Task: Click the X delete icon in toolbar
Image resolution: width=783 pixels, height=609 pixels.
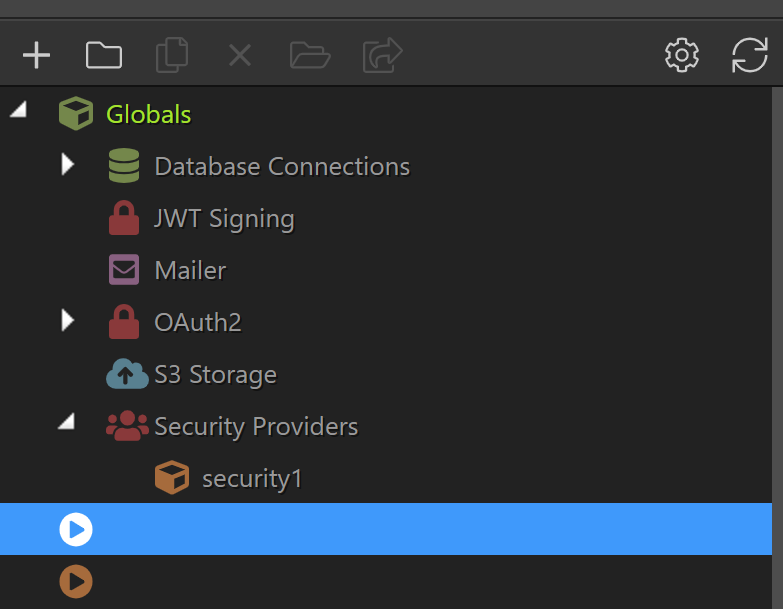Action: click(240, 55)
